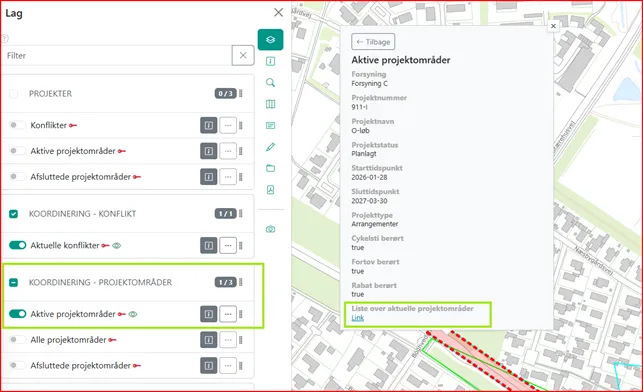Image resolution: width=643 pixels, height=392 pixels.
Task: Select the KOORDINERING - PROJEKTOMRÅDER group label
Action: click(x=100, y=282)
